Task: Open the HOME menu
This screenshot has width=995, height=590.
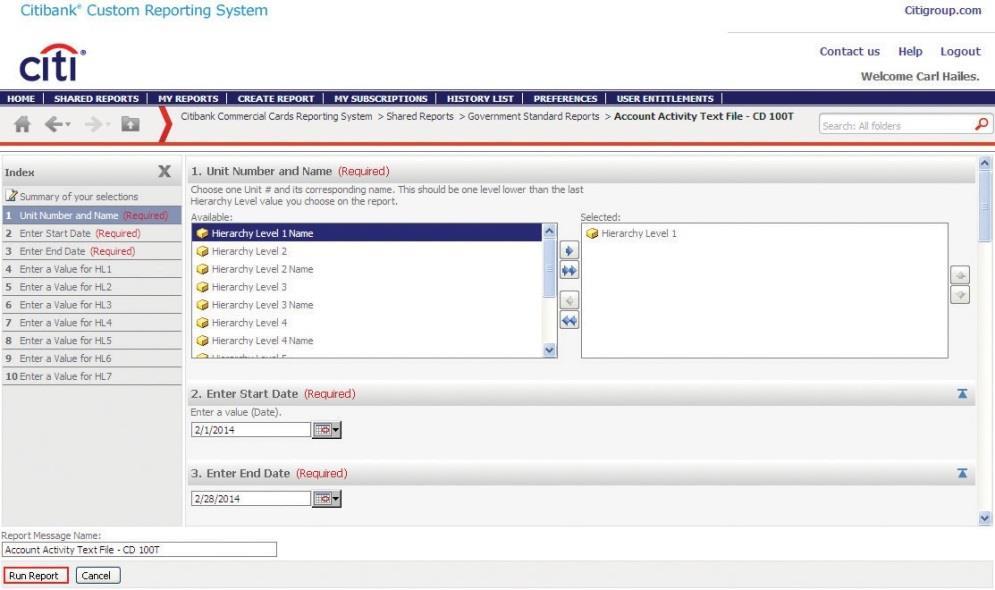Action: point(21,98)
